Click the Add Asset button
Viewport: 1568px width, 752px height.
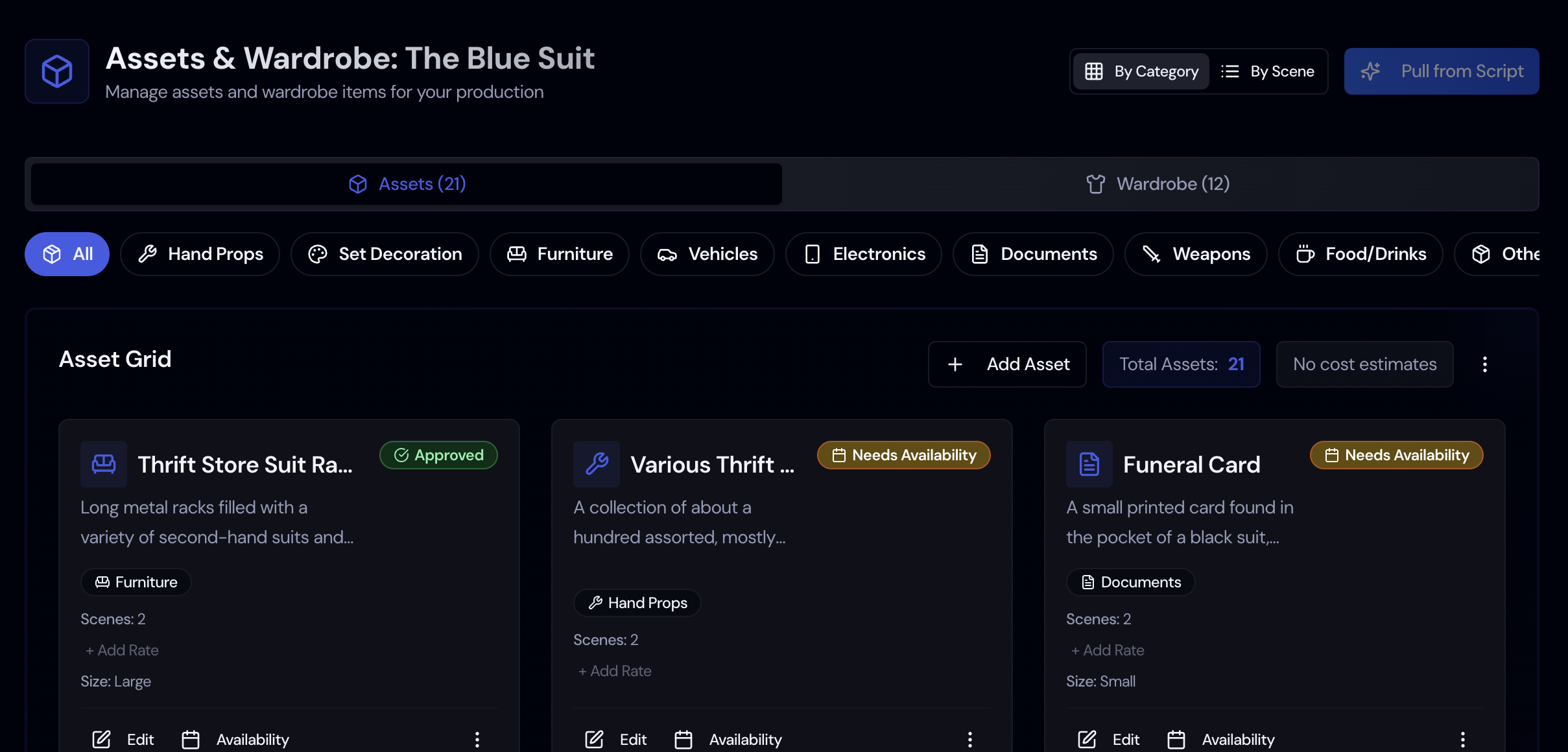click(x=1007, y=364)
